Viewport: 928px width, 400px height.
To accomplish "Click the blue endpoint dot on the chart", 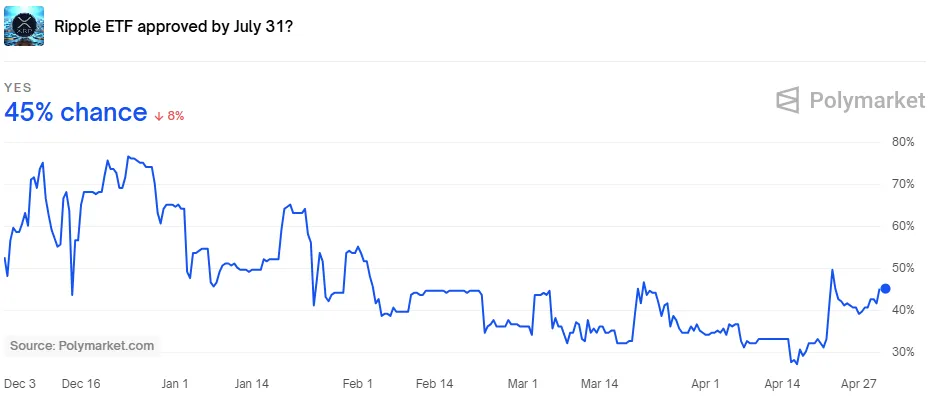I will click(x=885, y=288).
